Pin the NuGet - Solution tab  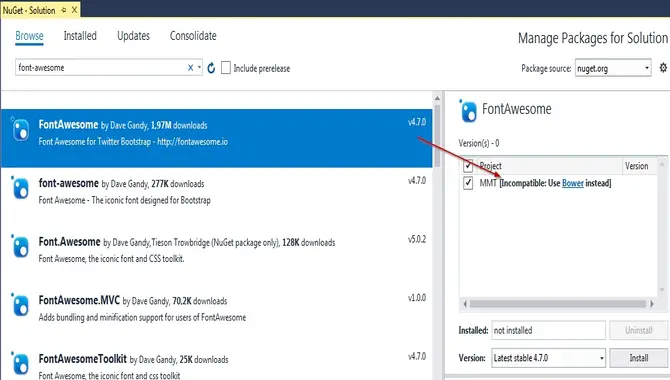pos(64,10)
